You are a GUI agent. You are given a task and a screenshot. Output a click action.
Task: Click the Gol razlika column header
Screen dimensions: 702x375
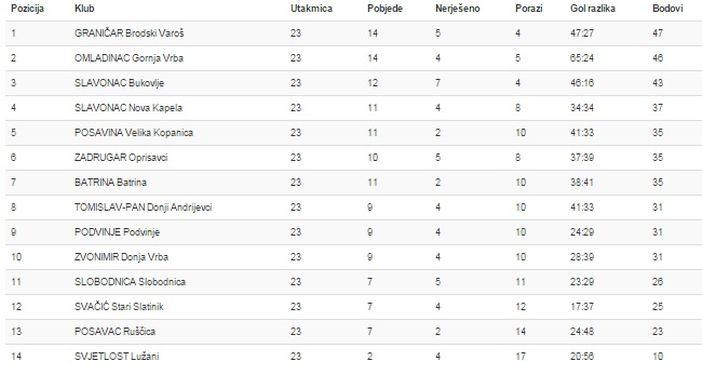[x=593, y=9]
